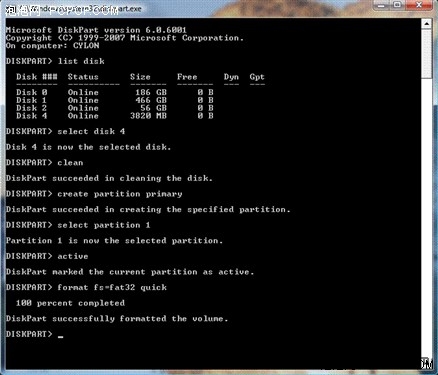This screenshot has height=375, width=438.
Task: Click the 'select partition 1' command line
Action: tap(78, 225)
